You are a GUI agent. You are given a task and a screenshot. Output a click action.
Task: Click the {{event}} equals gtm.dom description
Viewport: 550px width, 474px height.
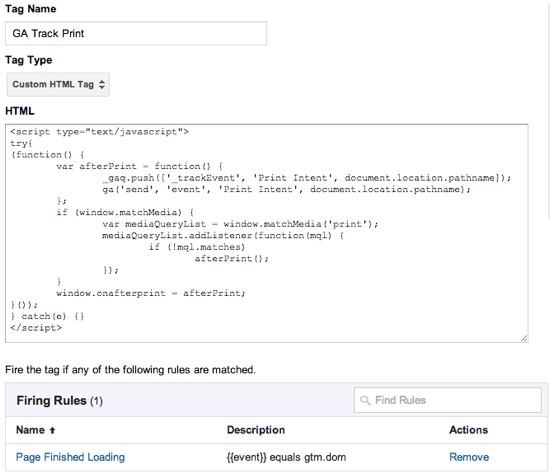click(286, 457)
